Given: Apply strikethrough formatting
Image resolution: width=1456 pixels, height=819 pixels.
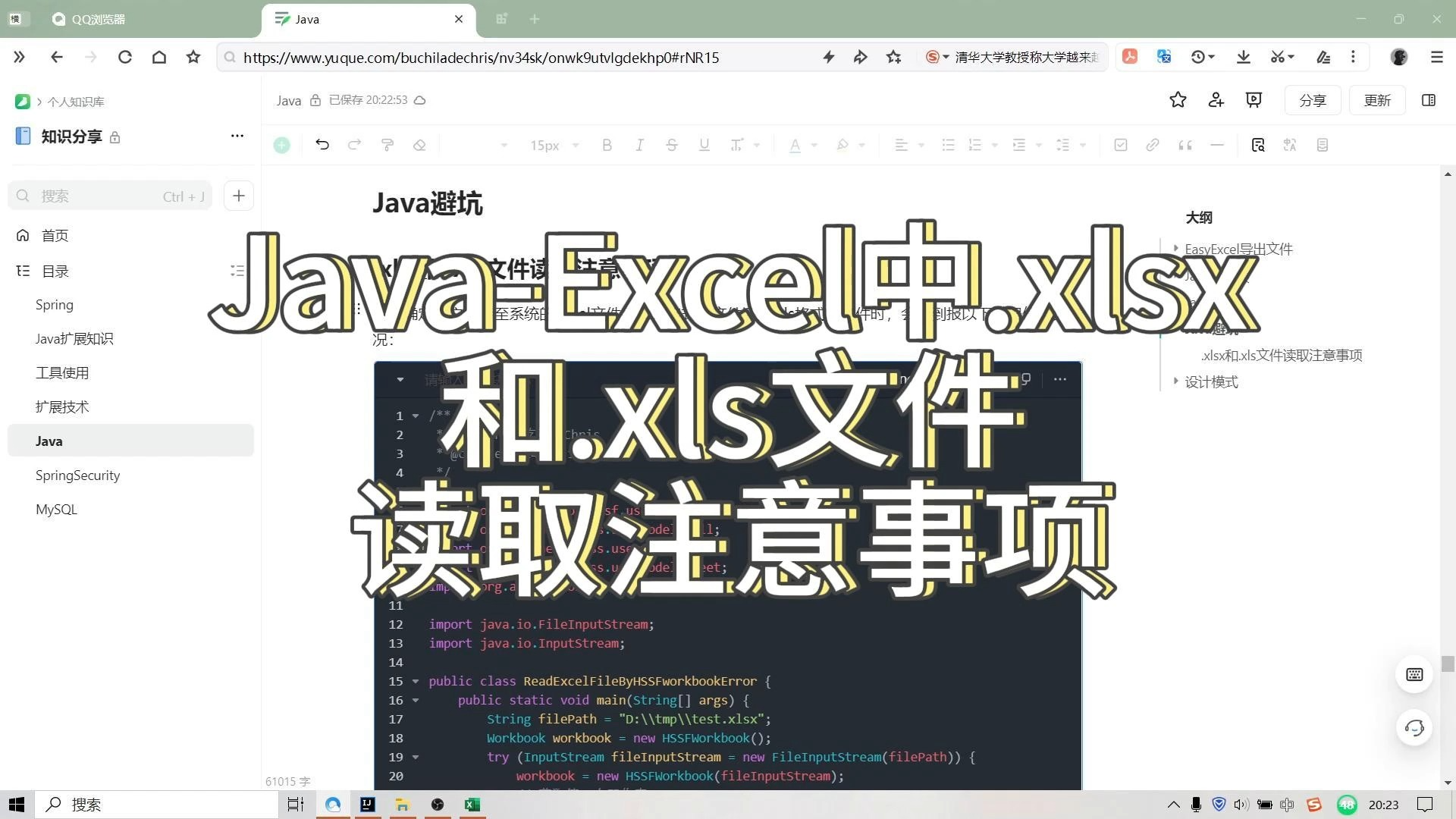Looking at the screenshot, I should [x=672, y=145].
